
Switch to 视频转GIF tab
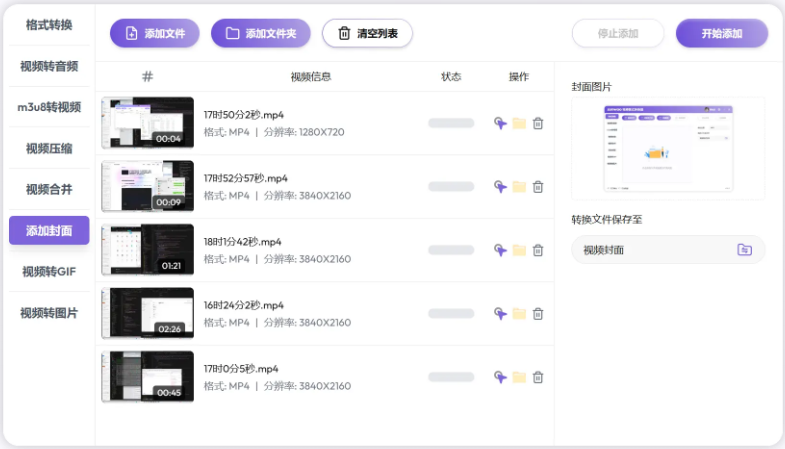[49, 272]
